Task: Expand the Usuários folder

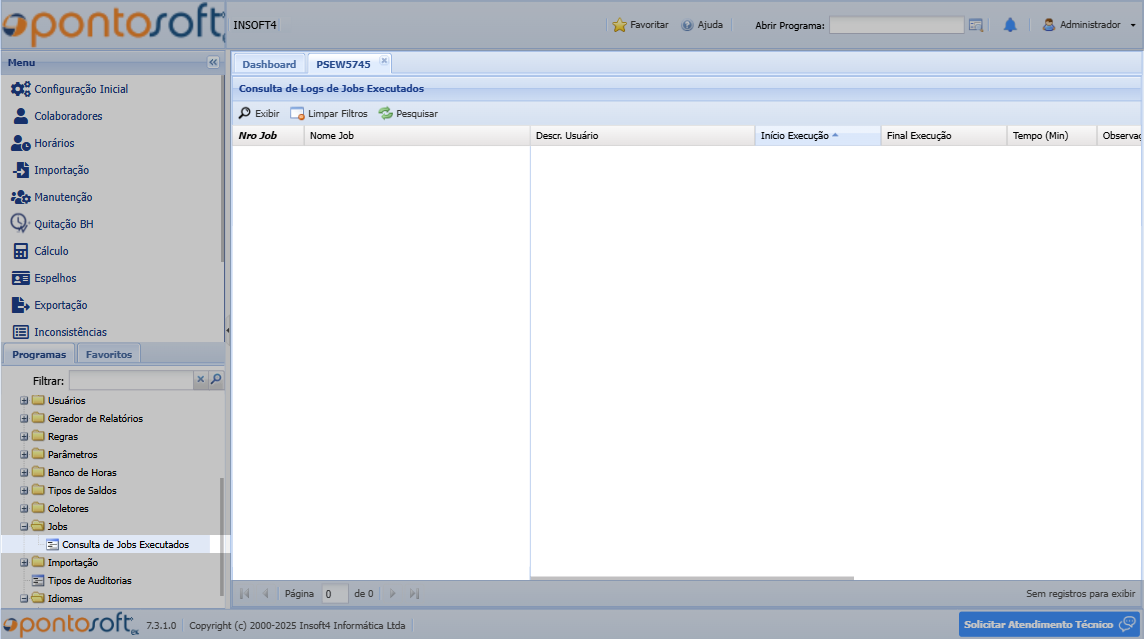Action: pyautogui.click(x=24, y=401)
